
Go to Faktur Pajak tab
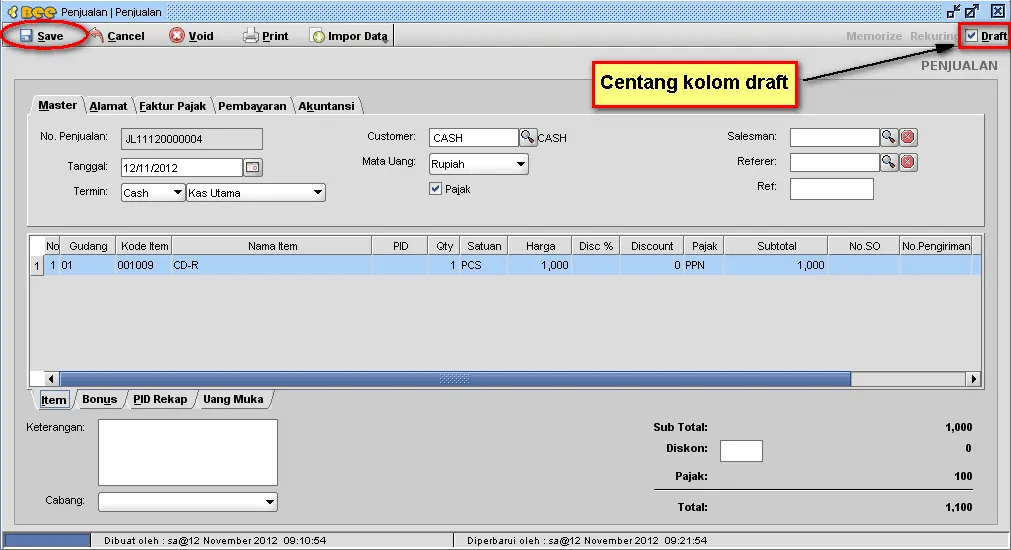(x=172, y=106)
